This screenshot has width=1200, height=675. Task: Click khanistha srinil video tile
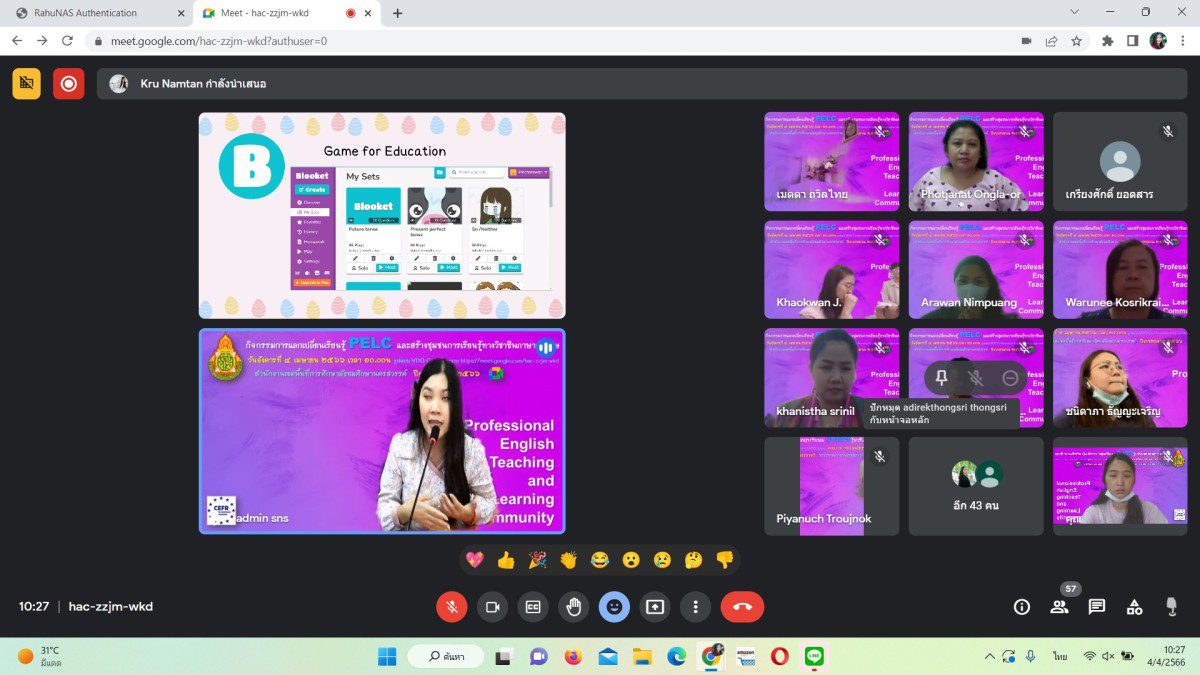pos(832,378)
